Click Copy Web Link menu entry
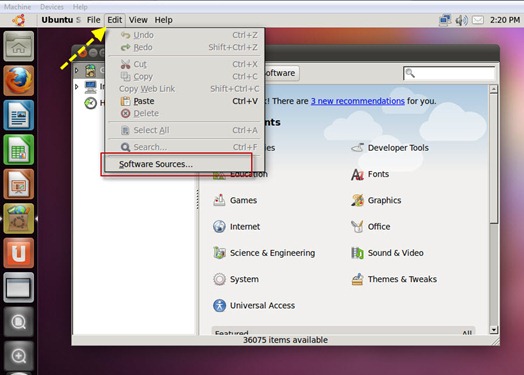Viewport: 524px width, 375px height. (185, 89)
